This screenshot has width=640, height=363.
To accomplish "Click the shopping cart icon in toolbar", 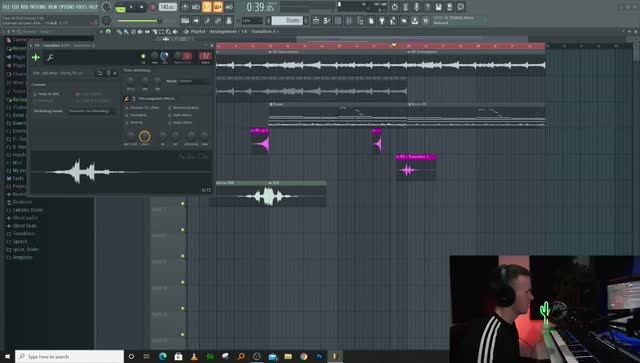I will click(426, 20).
